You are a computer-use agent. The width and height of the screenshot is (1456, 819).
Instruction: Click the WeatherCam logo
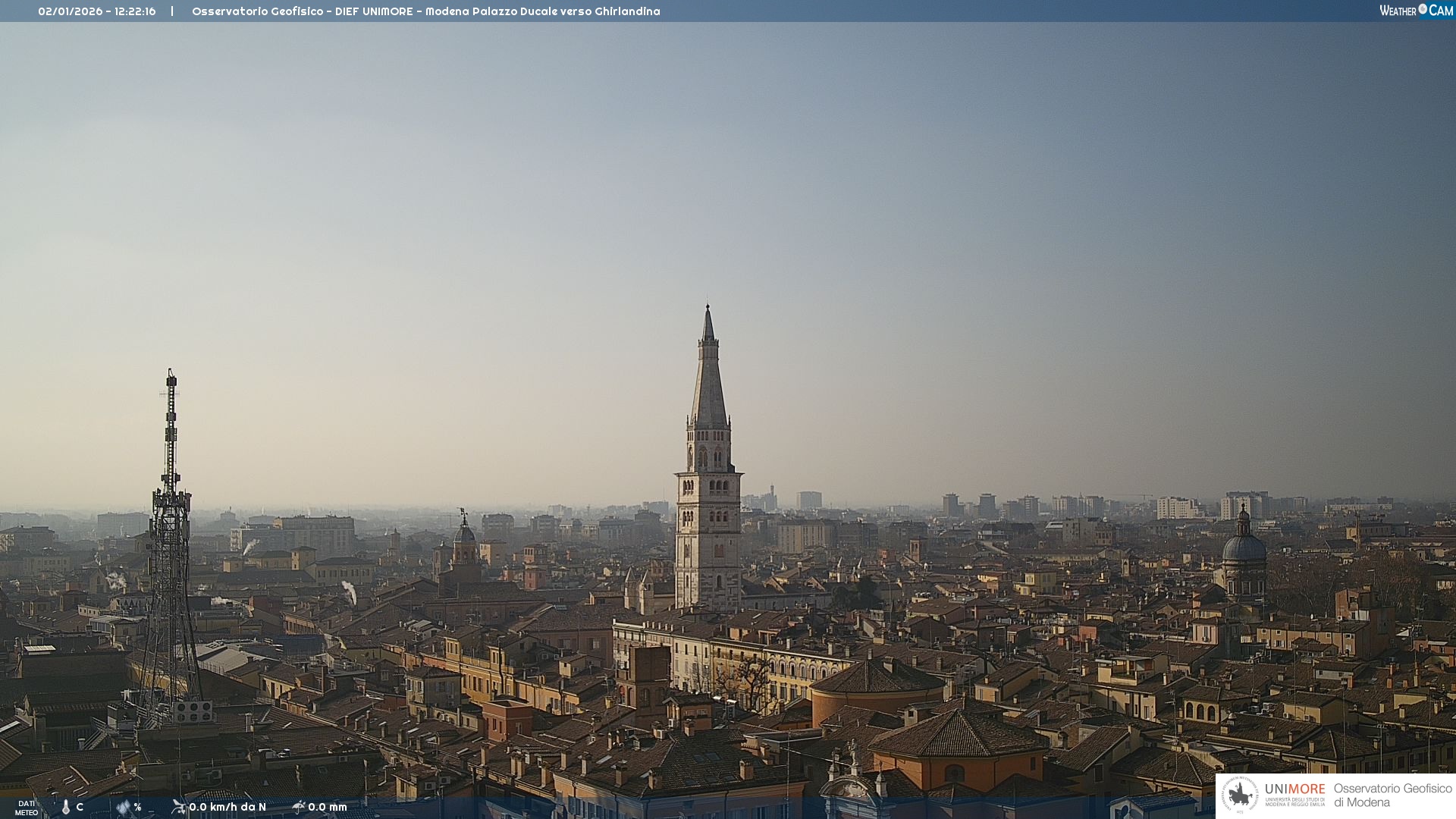click(x=1416, y=10)
